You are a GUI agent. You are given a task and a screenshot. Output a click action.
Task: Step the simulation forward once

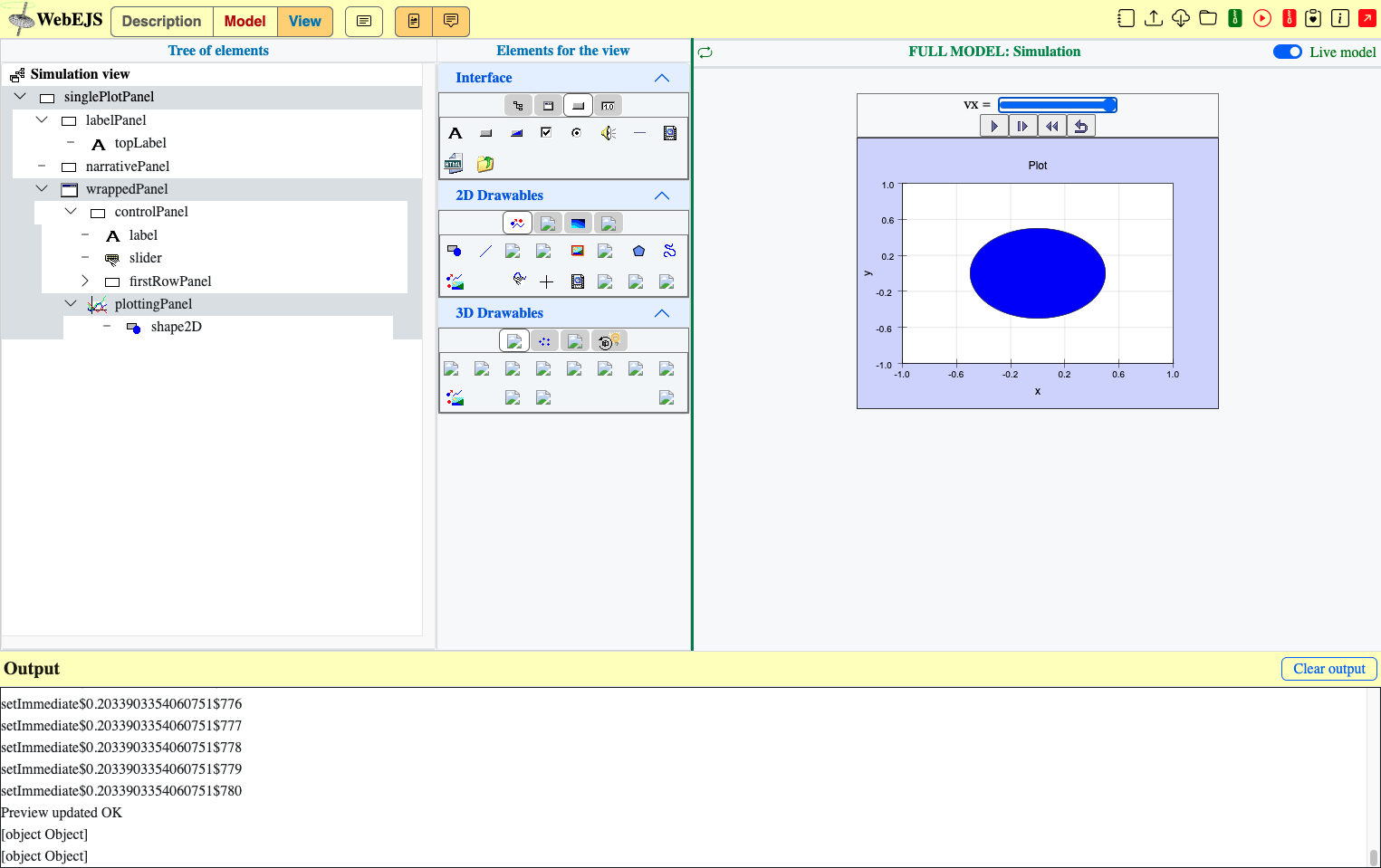[x=1022, y=126]
